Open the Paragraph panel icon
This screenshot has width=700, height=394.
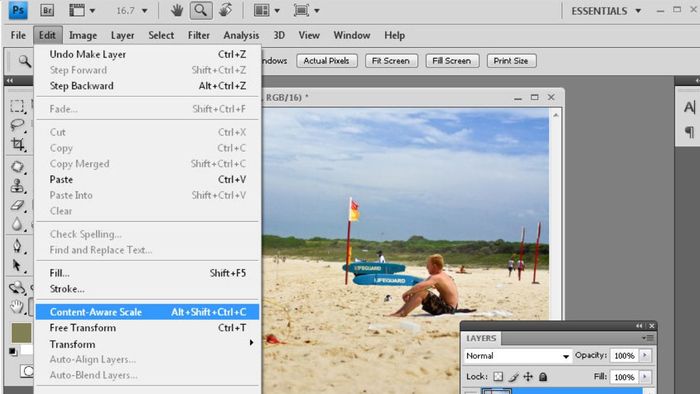coord(689,132)
